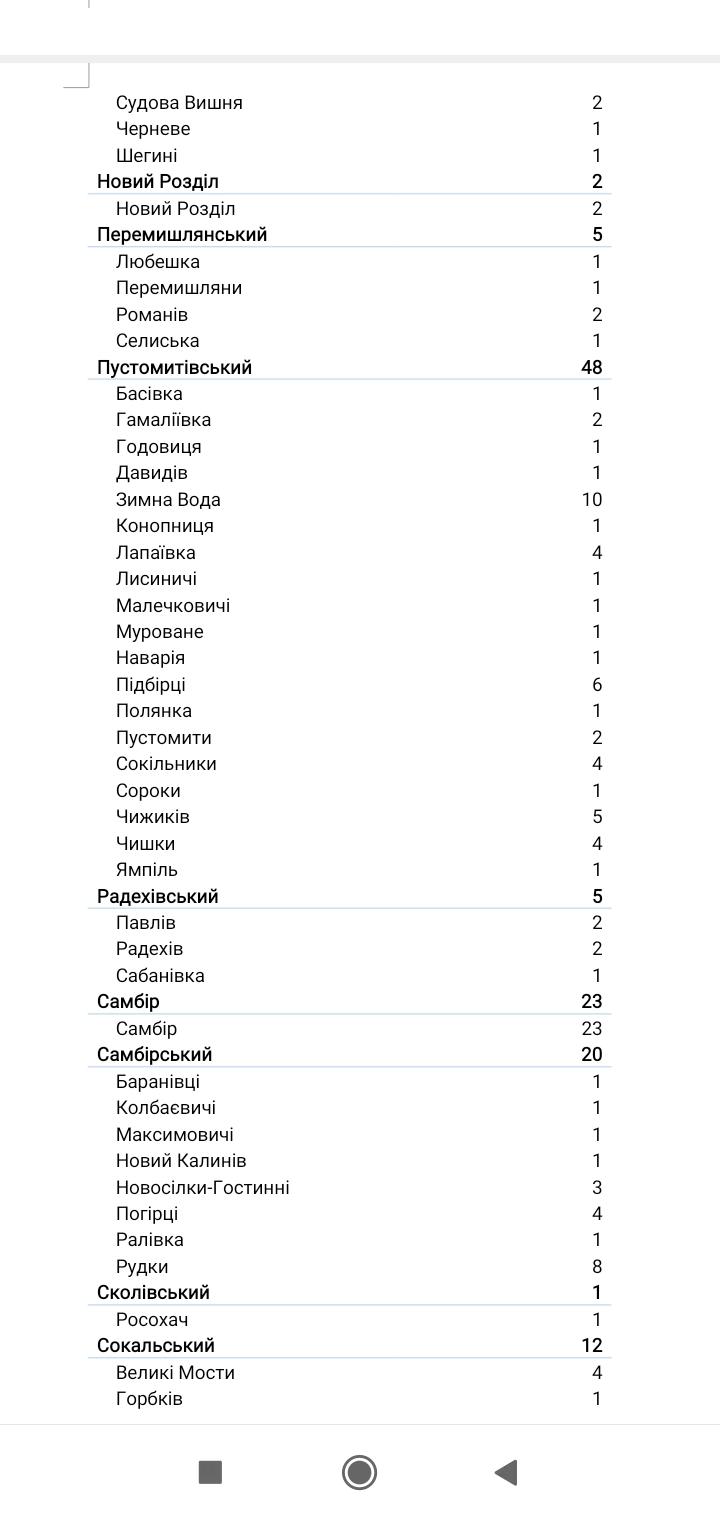Image resolution: width=720 pixels, height=1520 pixels.
Task: Click the Сколівський group header
Action: pyautogui.click(x=153, y=1292)
